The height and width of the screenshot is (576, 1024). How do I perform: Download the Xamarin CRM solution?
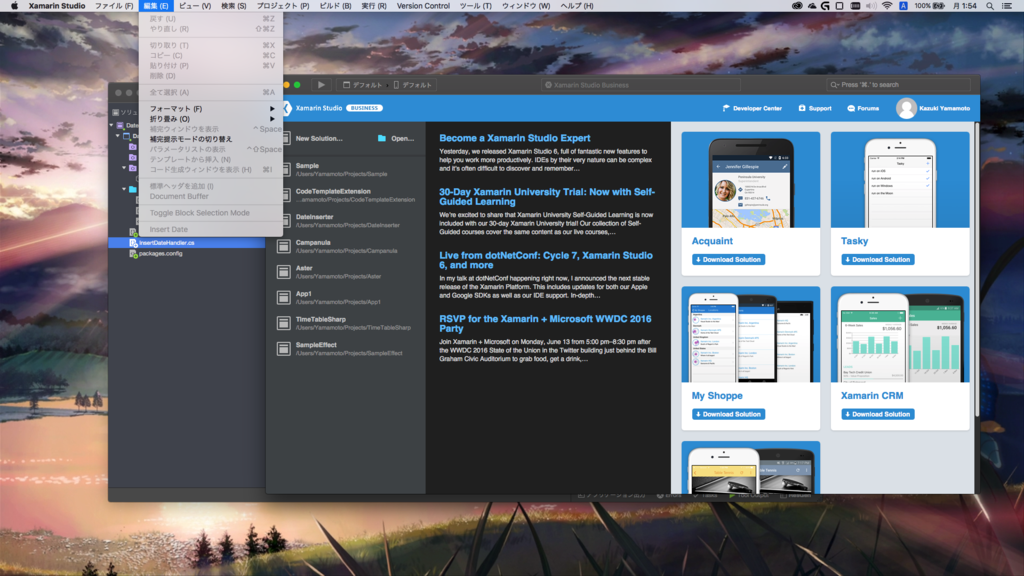878,414
